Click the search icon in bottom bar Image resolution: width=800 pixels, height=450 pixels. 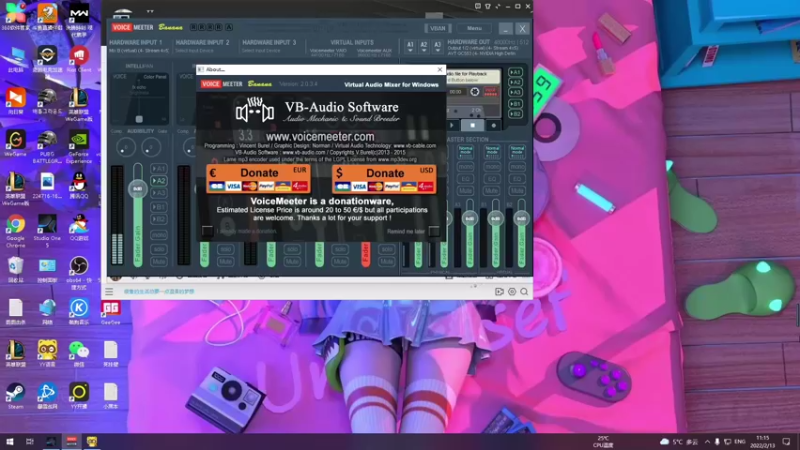pos(524,292)
